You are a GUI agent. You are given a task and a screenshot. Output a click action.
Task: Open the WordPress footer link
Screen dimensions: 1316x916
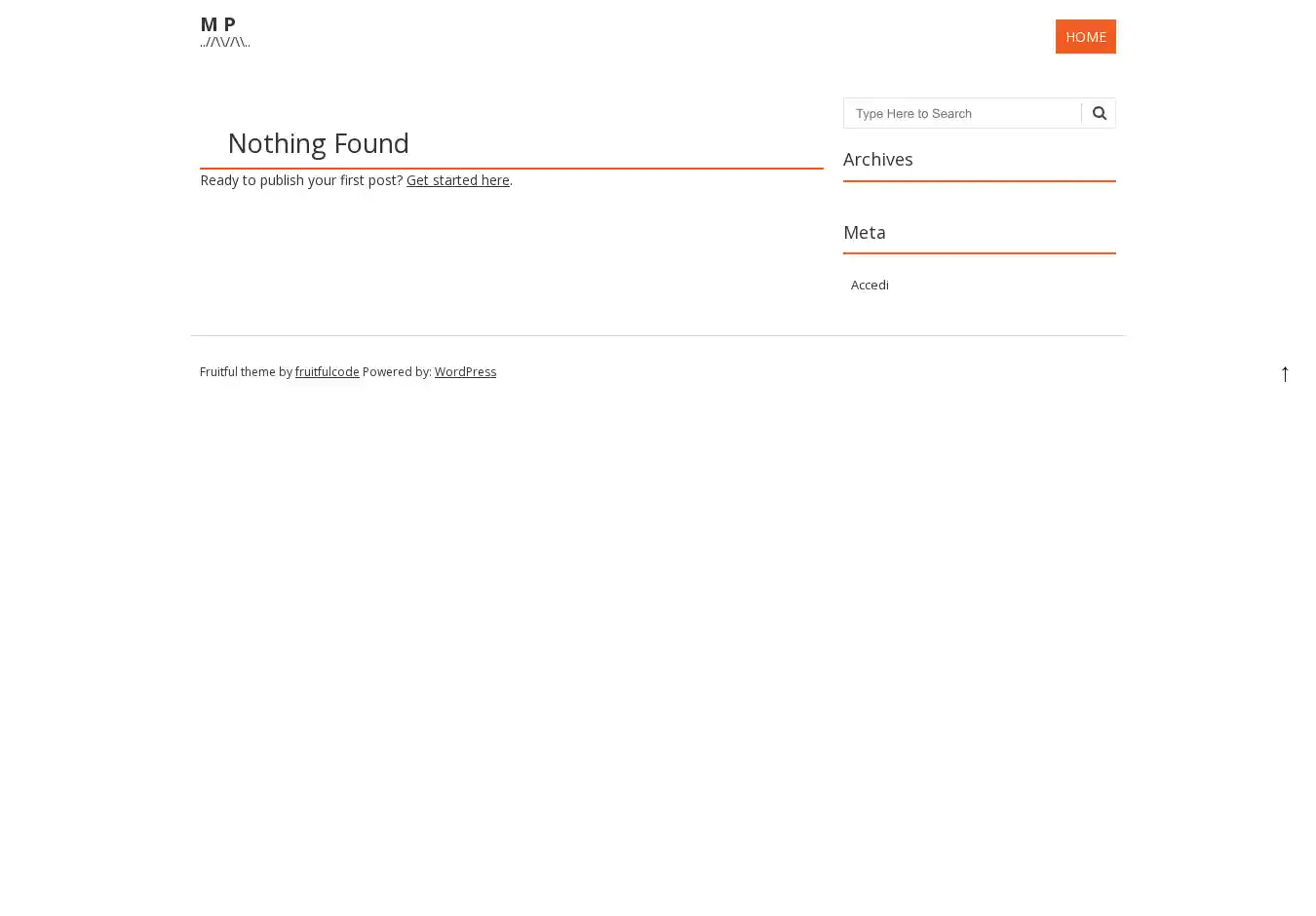tap(465, 372)
